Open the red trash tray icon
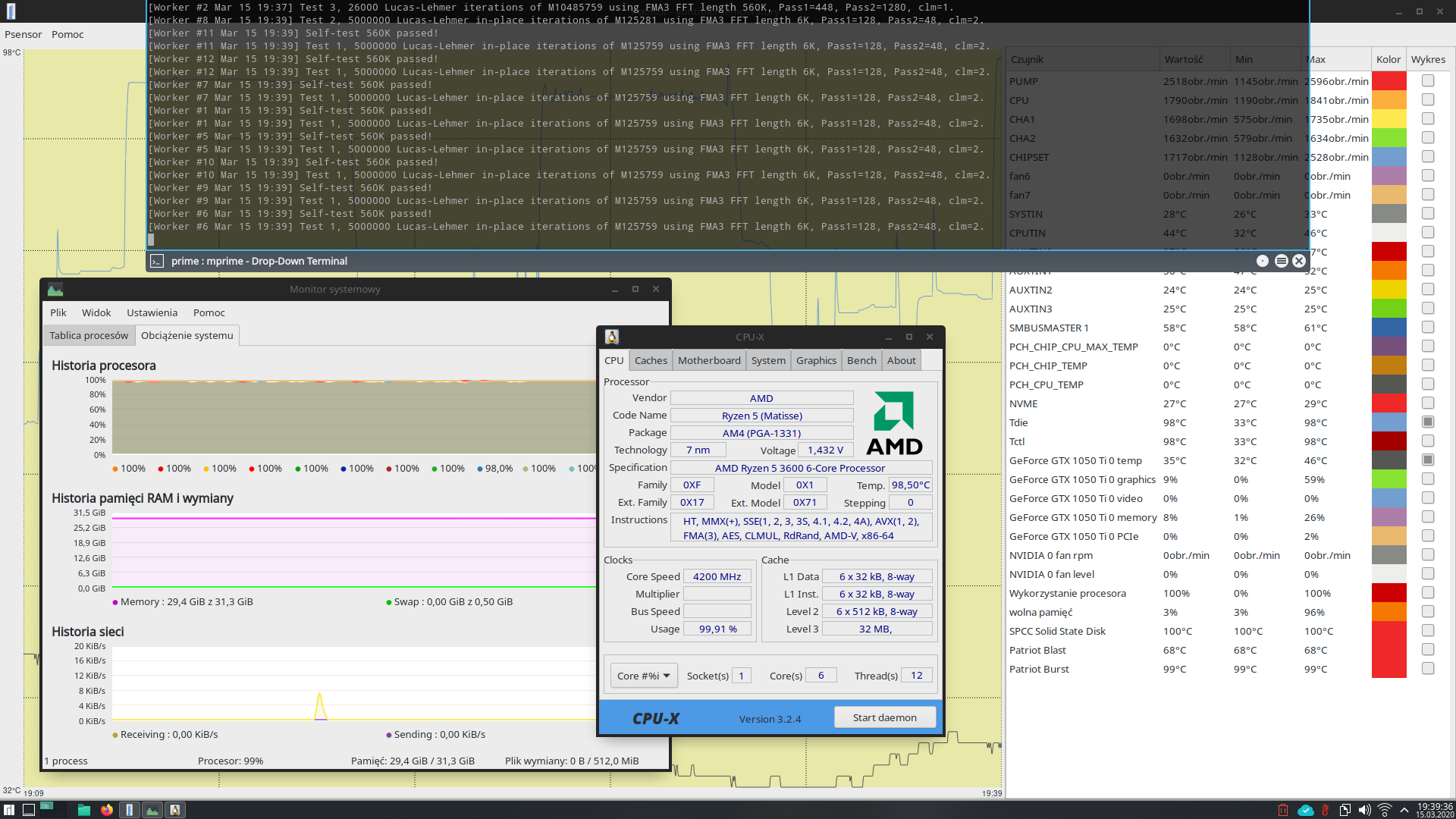This screenshot has height=819, width=1456. [x=1283, y=810]
